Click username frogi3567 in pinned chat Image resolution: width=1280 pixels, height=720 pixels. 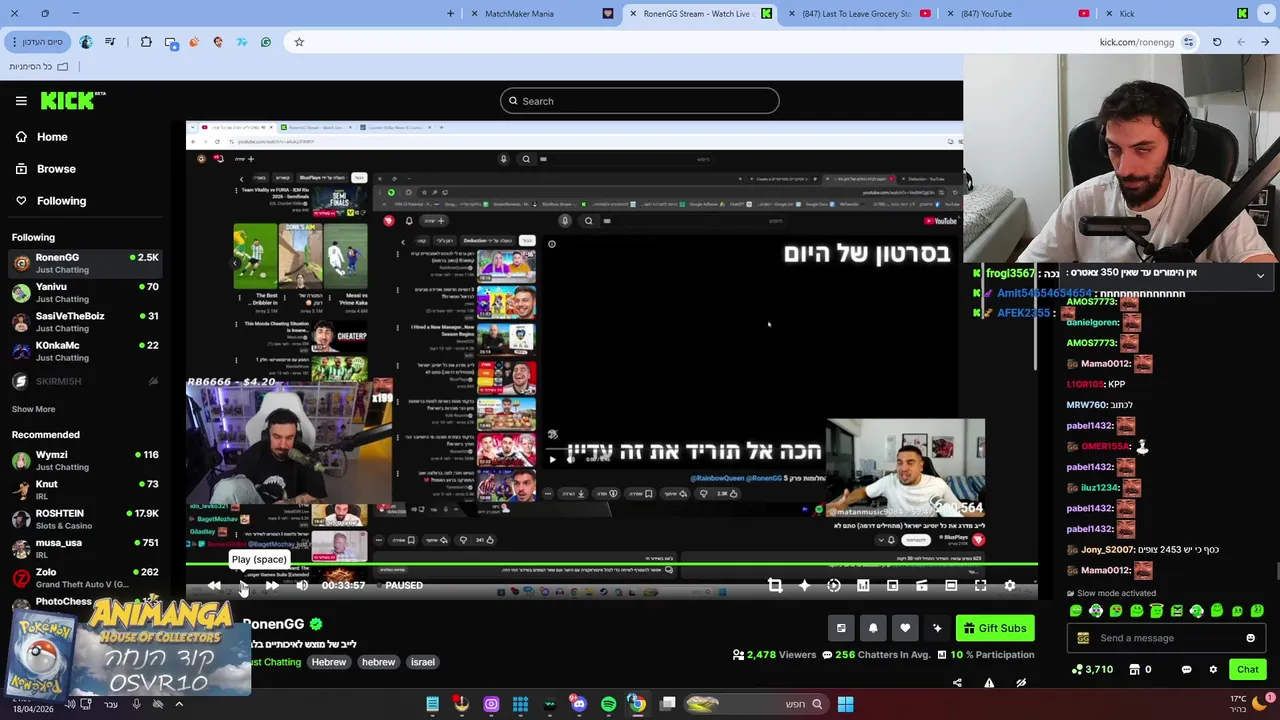click(1010, 273)
